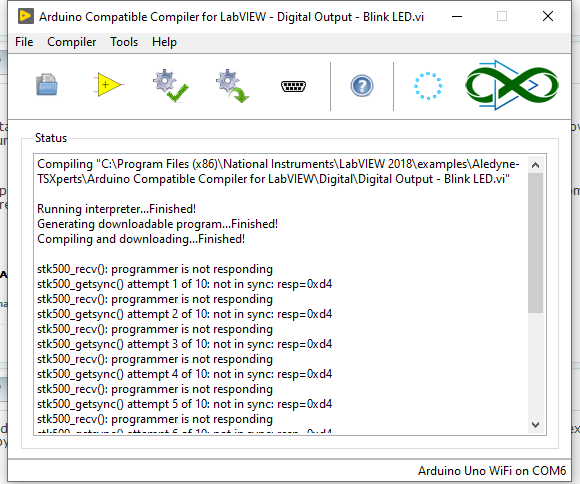580x484 pixels.
Task: Click the yellow triangle Show VI icon
Action: tap(108, 85)
